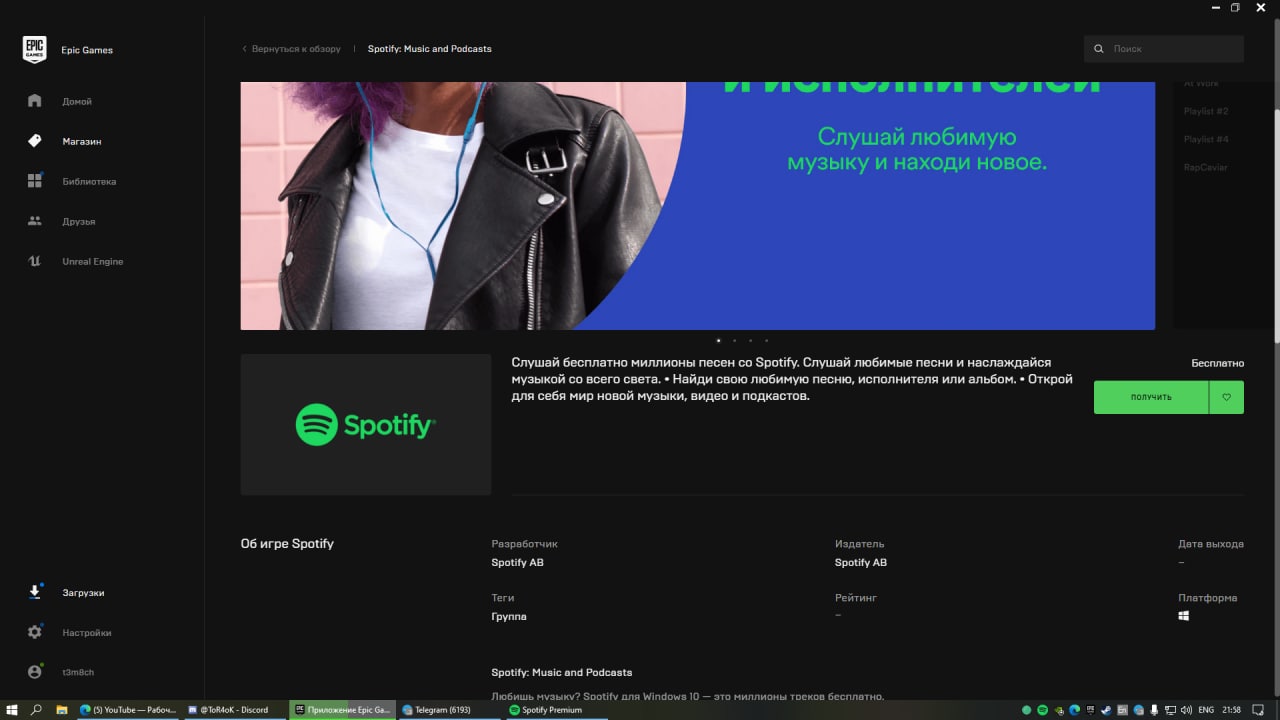
Task: Open the volume speaker tray icon
Action: [1186, 710]
